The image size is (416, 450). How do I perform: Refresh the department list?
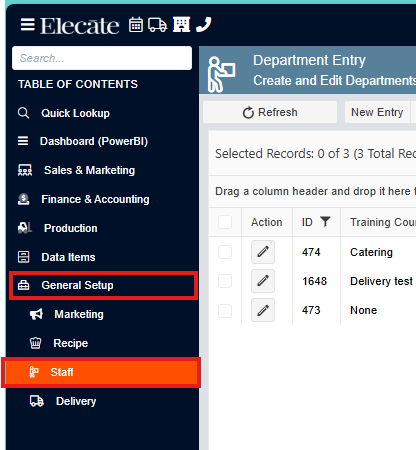click(270, 112)
